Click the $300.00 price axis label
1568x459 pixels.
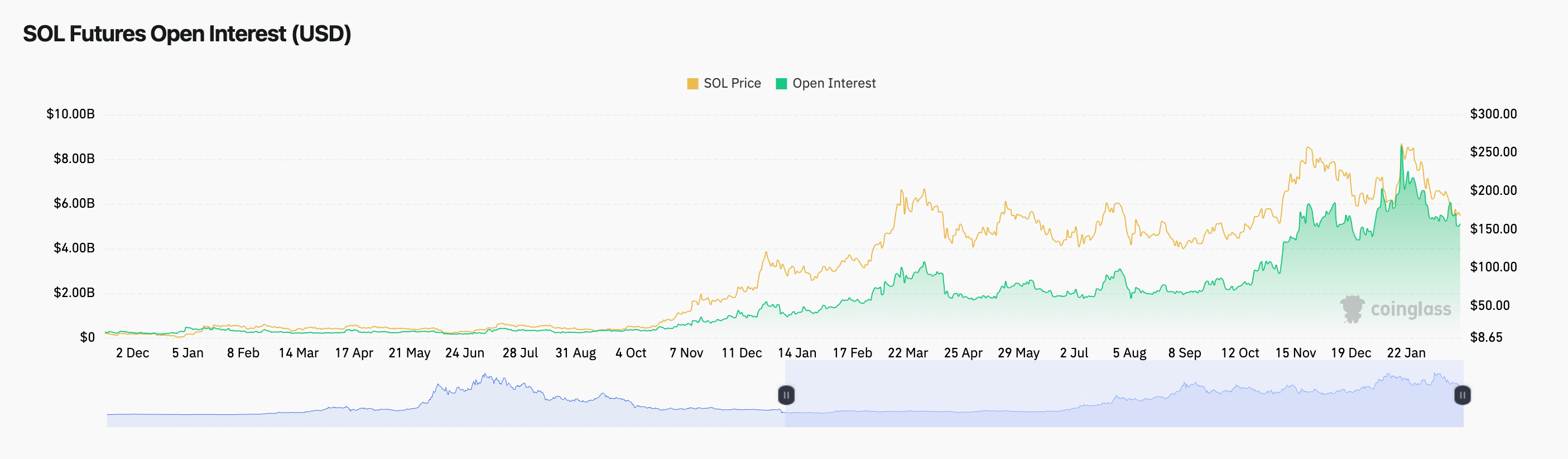click(1493, 114)
